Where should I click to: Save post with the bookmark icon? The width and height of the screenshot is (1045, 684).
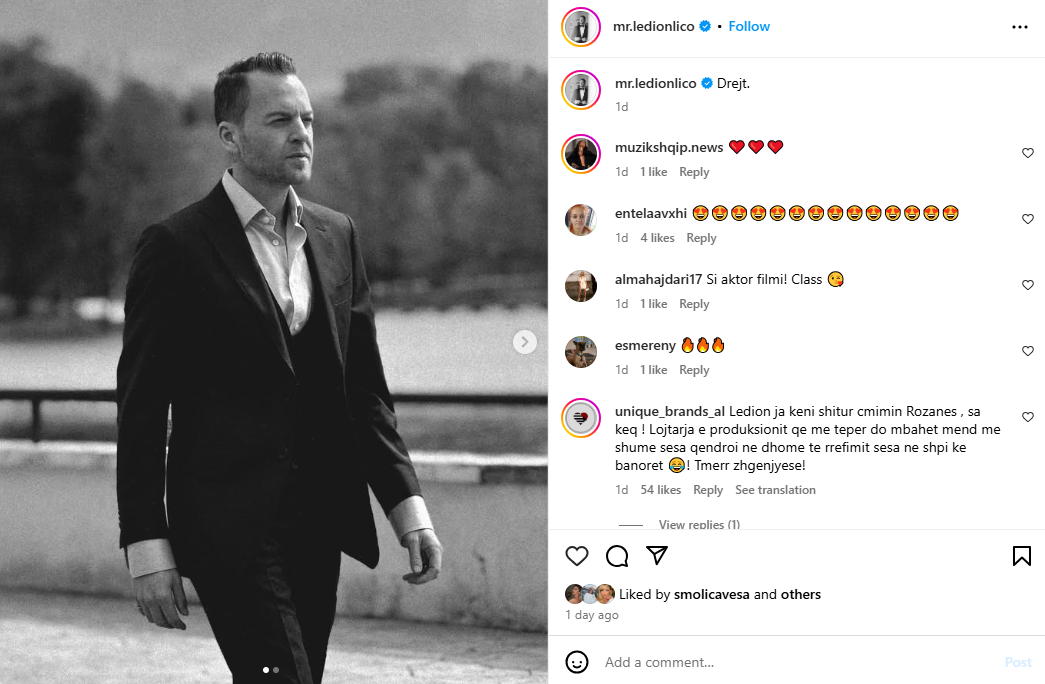pyautogui.click(x=1021, y=556)
